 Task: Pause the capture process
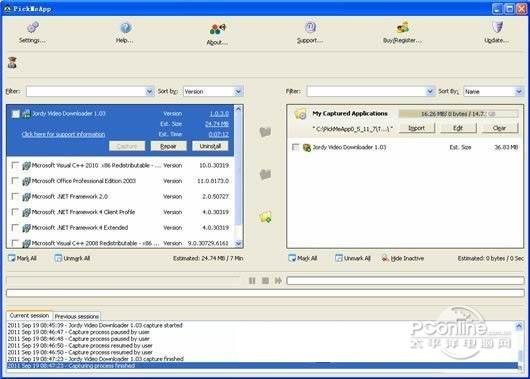click(x=252, y=281)
